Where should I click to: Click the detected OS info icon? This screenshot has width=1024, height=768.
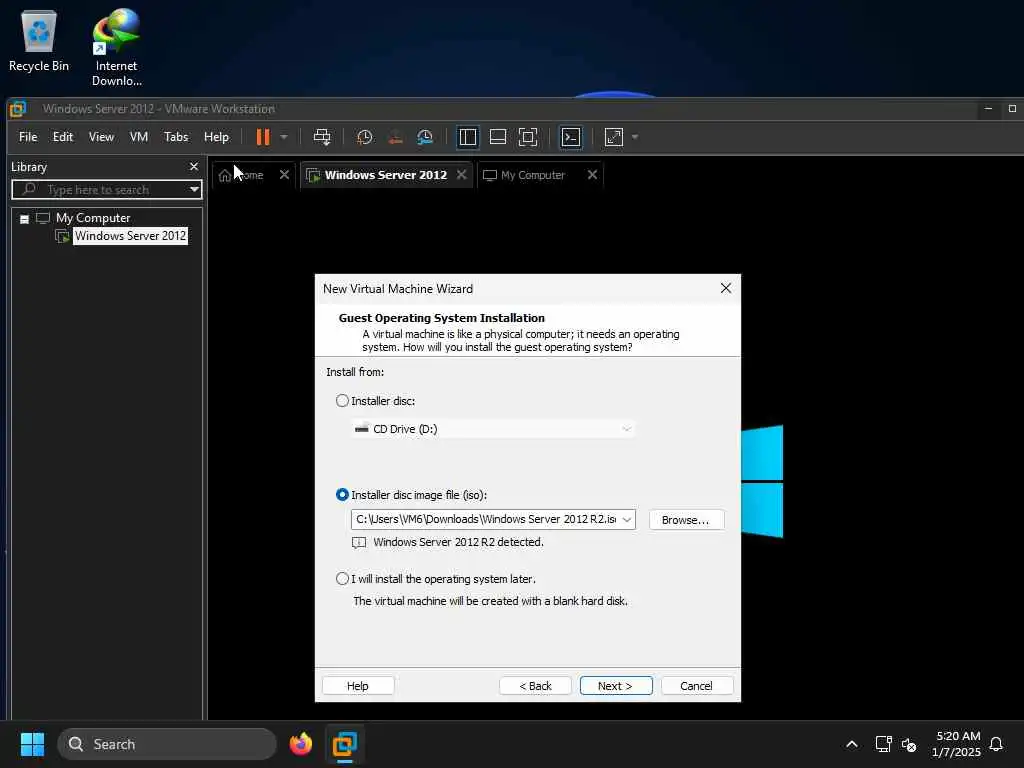(x=359, y=543)
